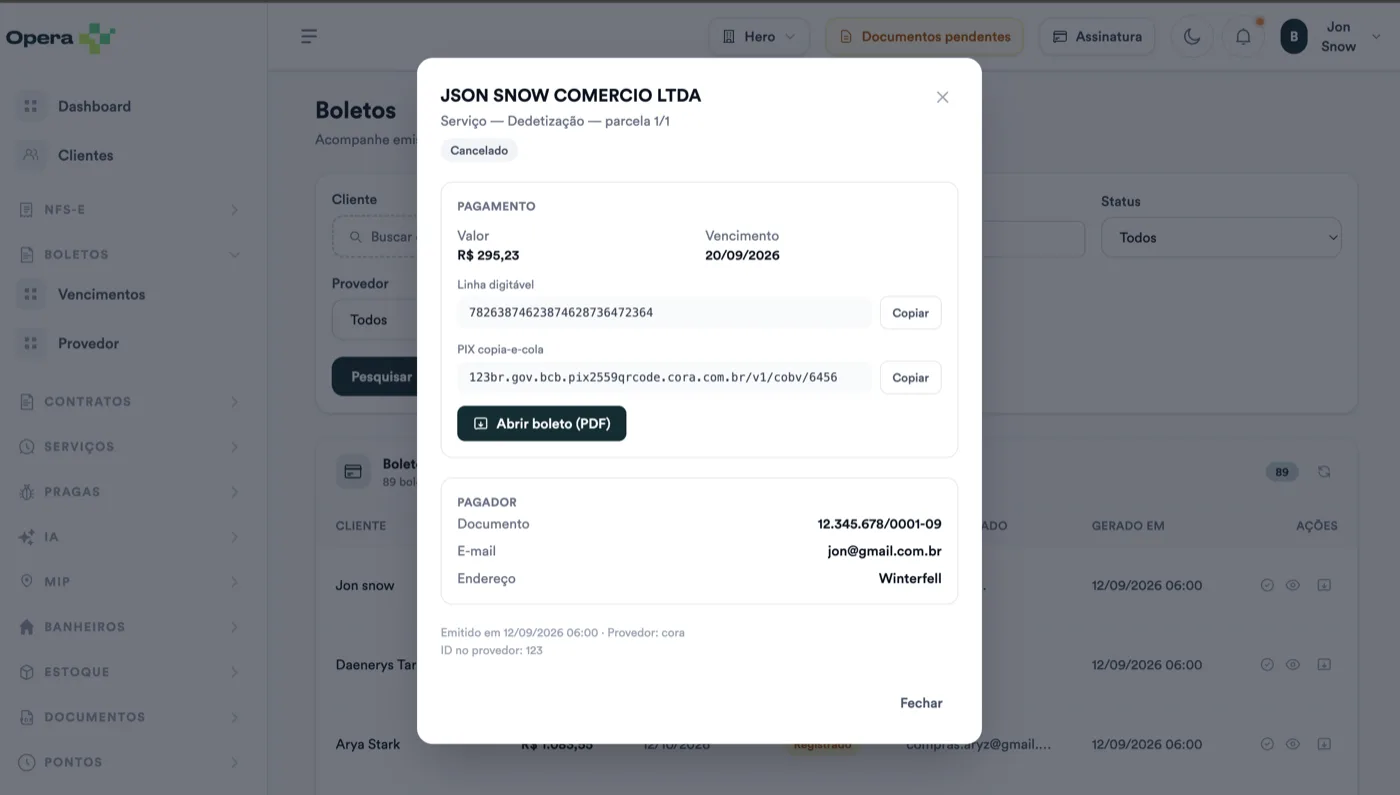Copy the Linha digitável code

pyautogui.click(x=910, y=313)
